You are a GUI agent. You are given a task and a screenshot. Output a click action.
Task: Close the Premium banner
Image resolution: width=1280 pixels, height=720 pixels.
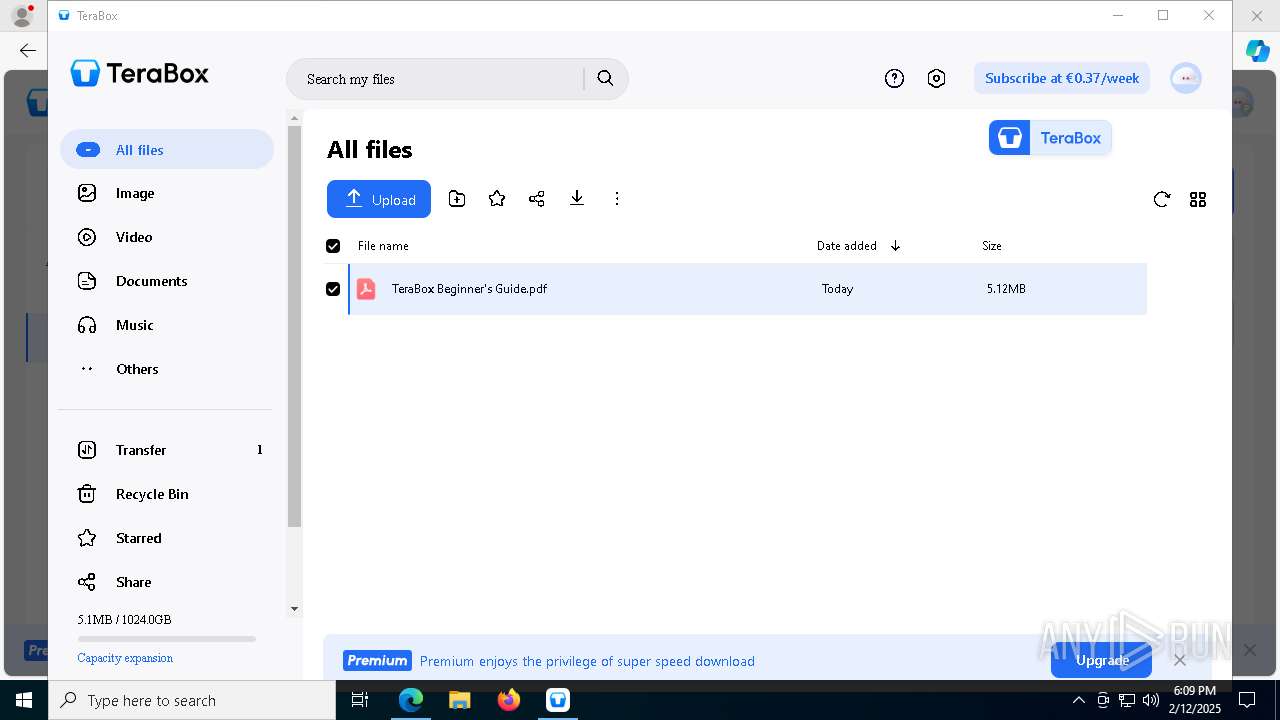[x=1179, y=660]
